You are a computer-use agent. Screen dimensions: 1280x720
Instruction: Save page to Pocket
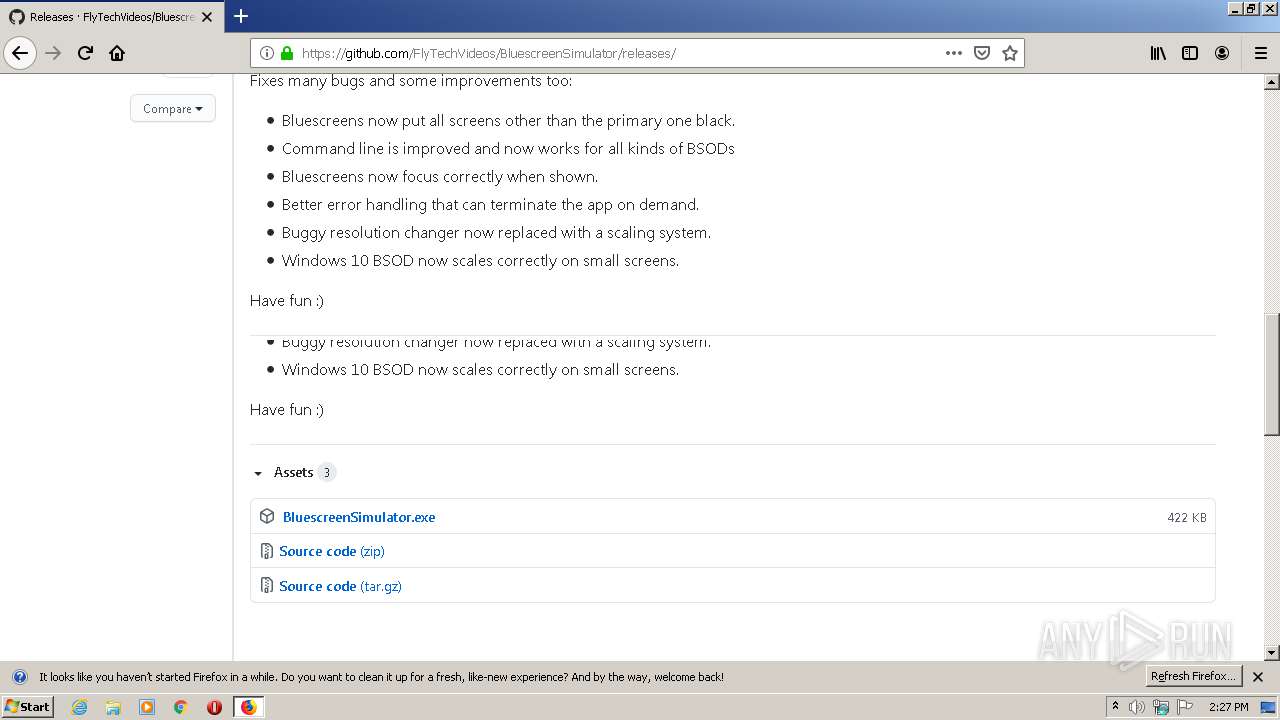(x=982, y=53)
